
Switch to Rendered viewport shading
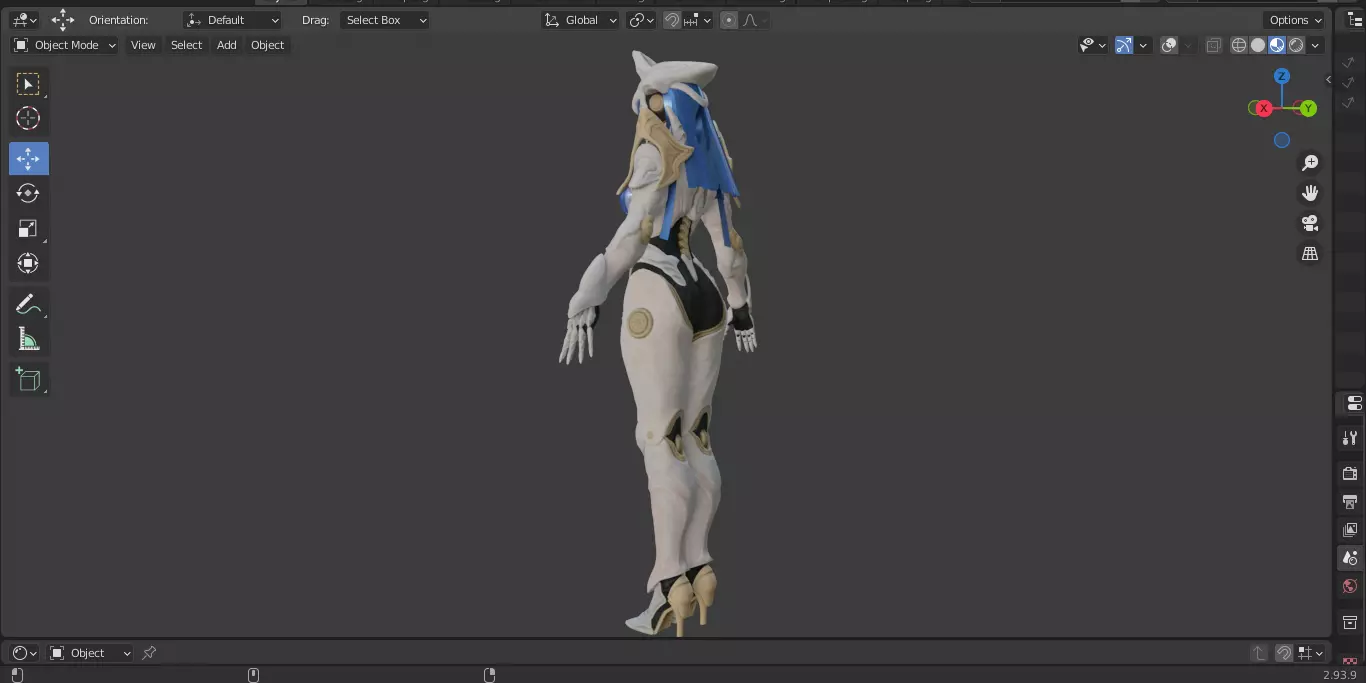1296,45
